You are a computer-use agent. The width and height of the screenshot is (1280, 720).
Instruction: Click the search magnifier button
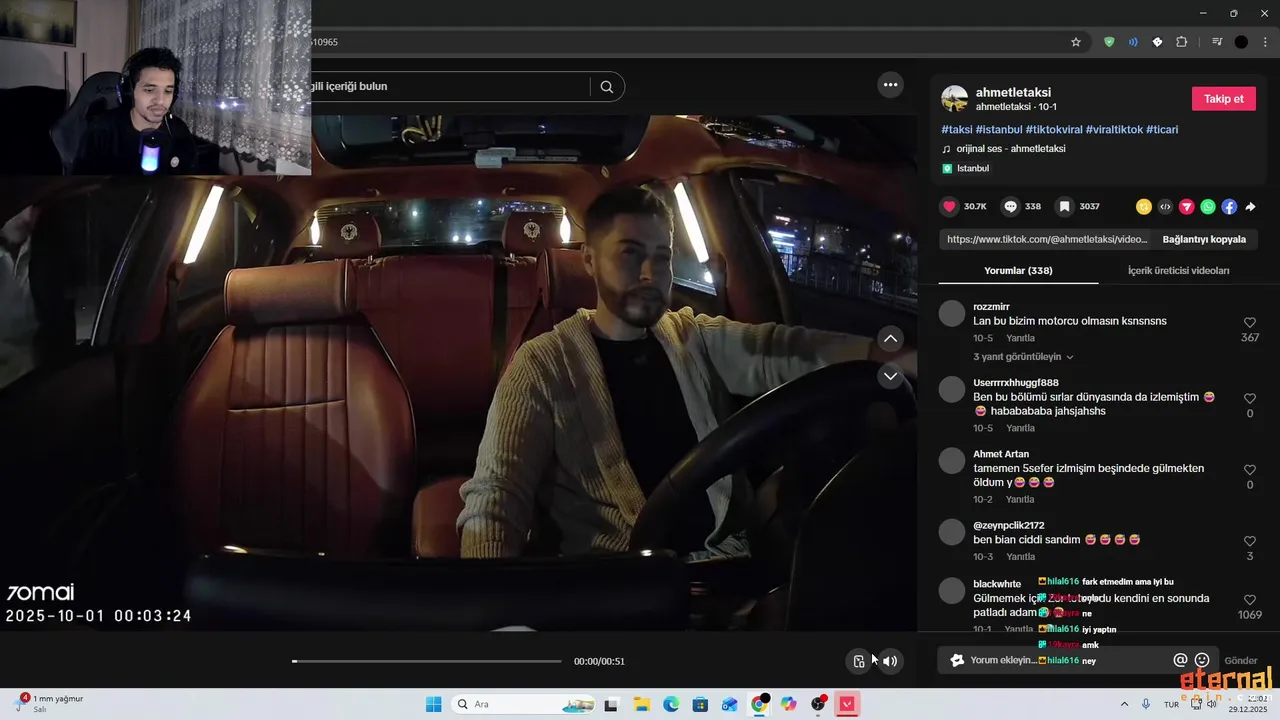tap(606, 87)
